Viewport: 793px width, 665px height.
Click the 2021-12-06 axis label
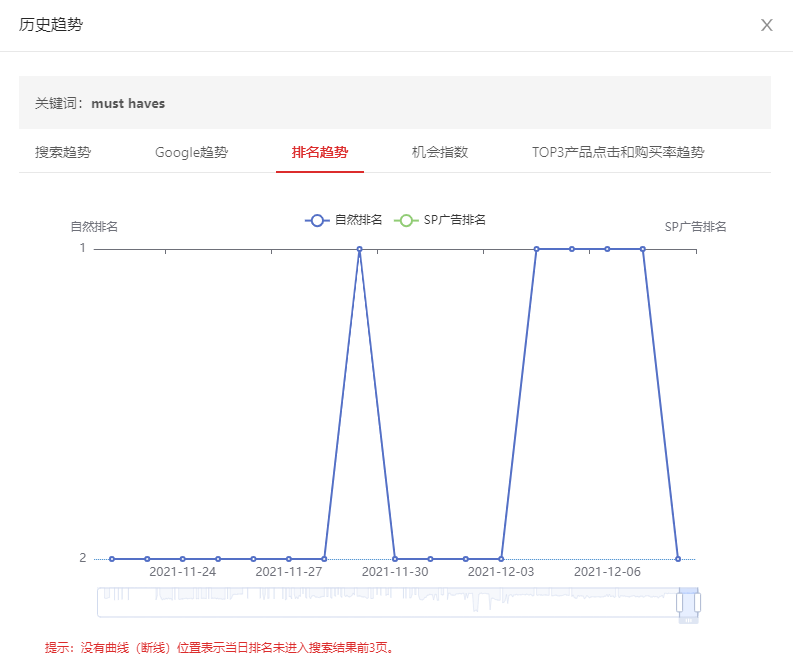(607, 572)
